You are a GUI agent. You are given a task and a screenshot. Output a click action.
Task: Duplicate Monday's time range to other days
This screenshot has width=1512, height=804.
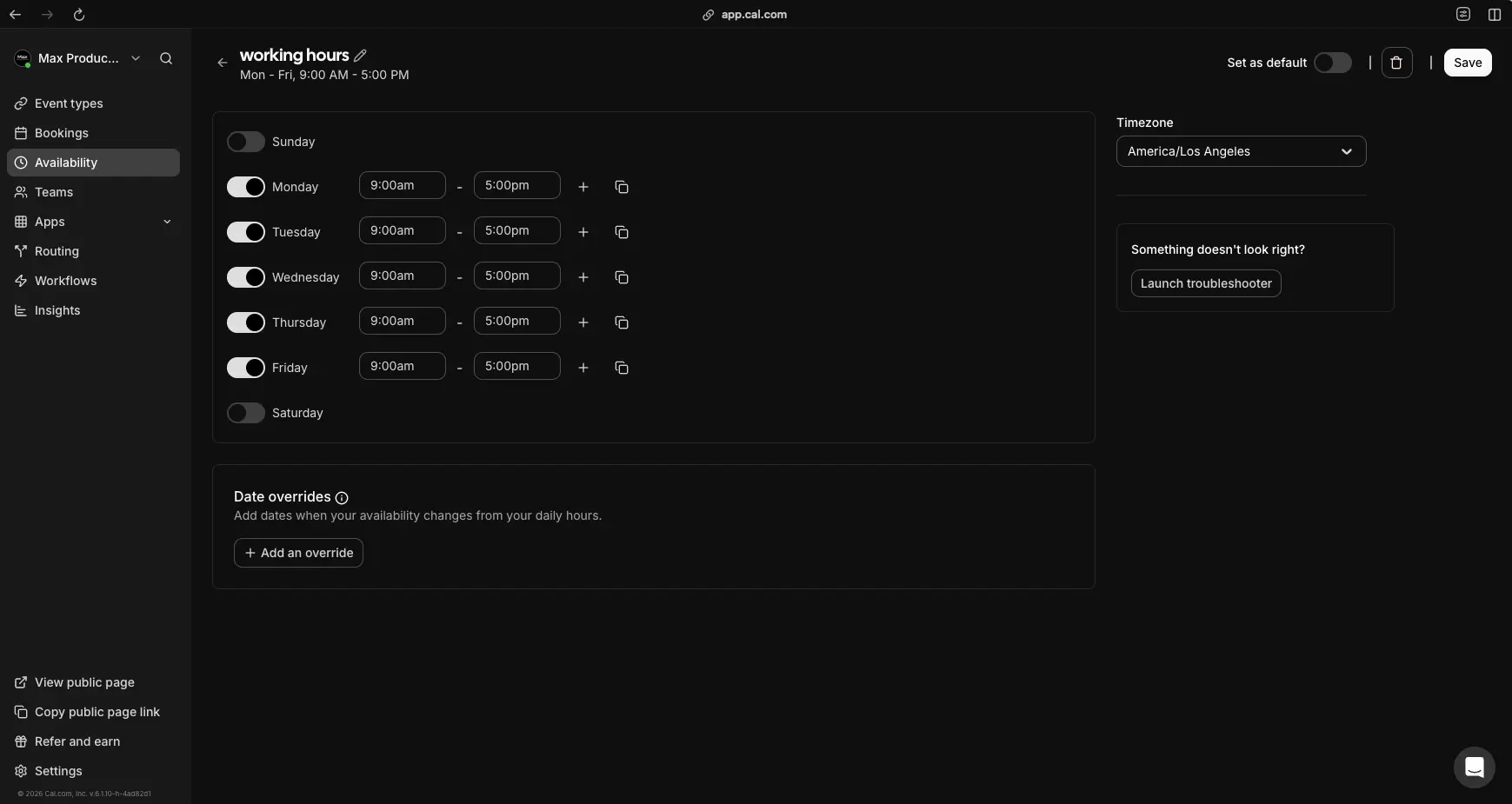coord(621,187)
